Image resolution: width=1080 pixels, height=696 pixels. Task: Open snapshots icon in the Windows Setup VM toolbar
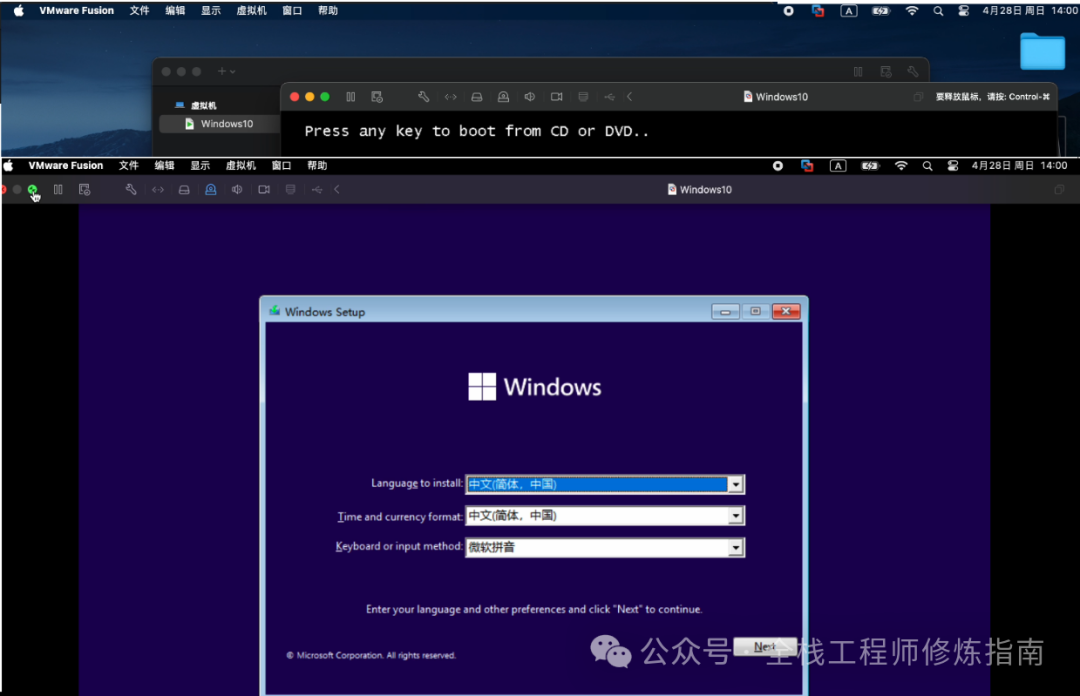click(84, 190)
